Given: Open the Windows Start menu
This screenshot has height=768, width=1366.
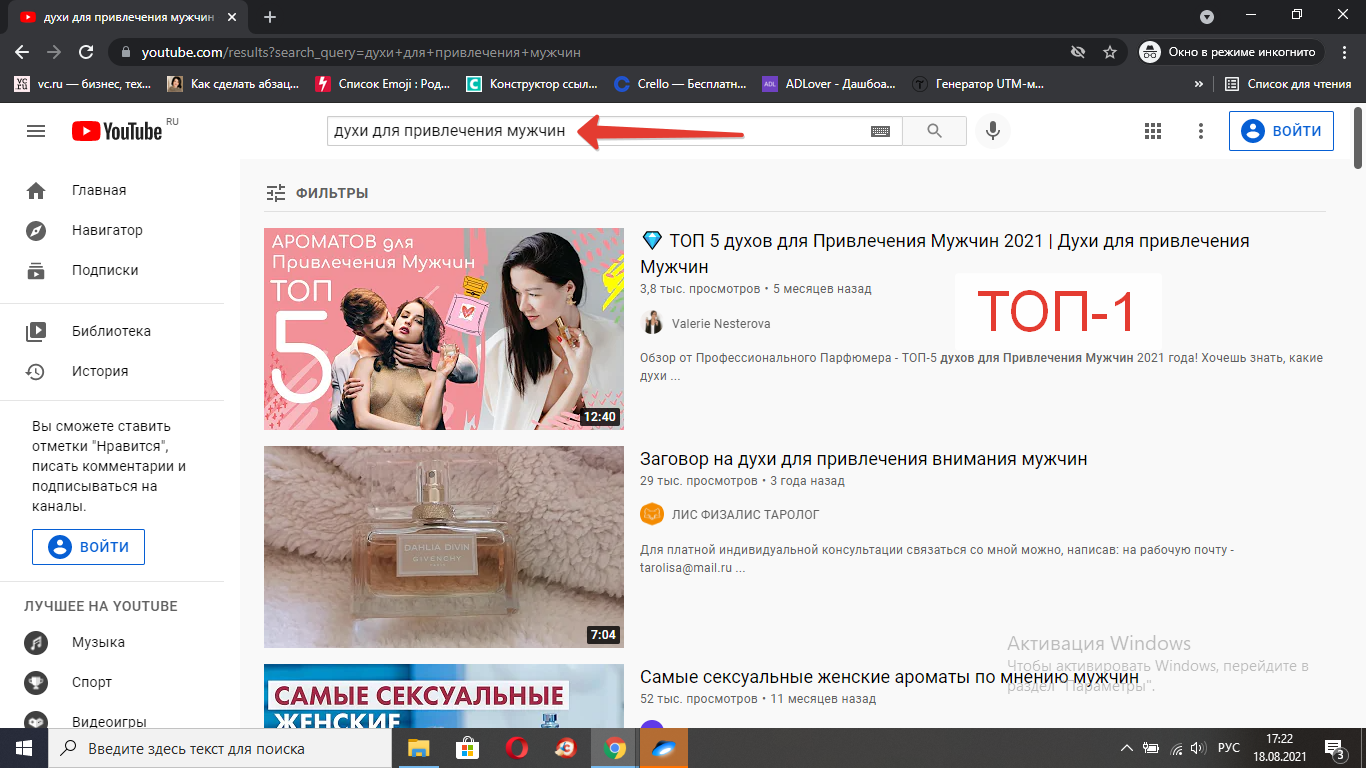Looking at the screenshot, I should [x=24, y=748].
